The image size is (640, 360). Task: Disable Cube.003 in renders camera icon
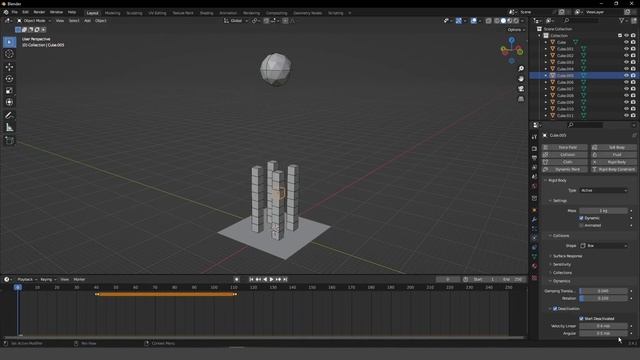tap(633, 62)
